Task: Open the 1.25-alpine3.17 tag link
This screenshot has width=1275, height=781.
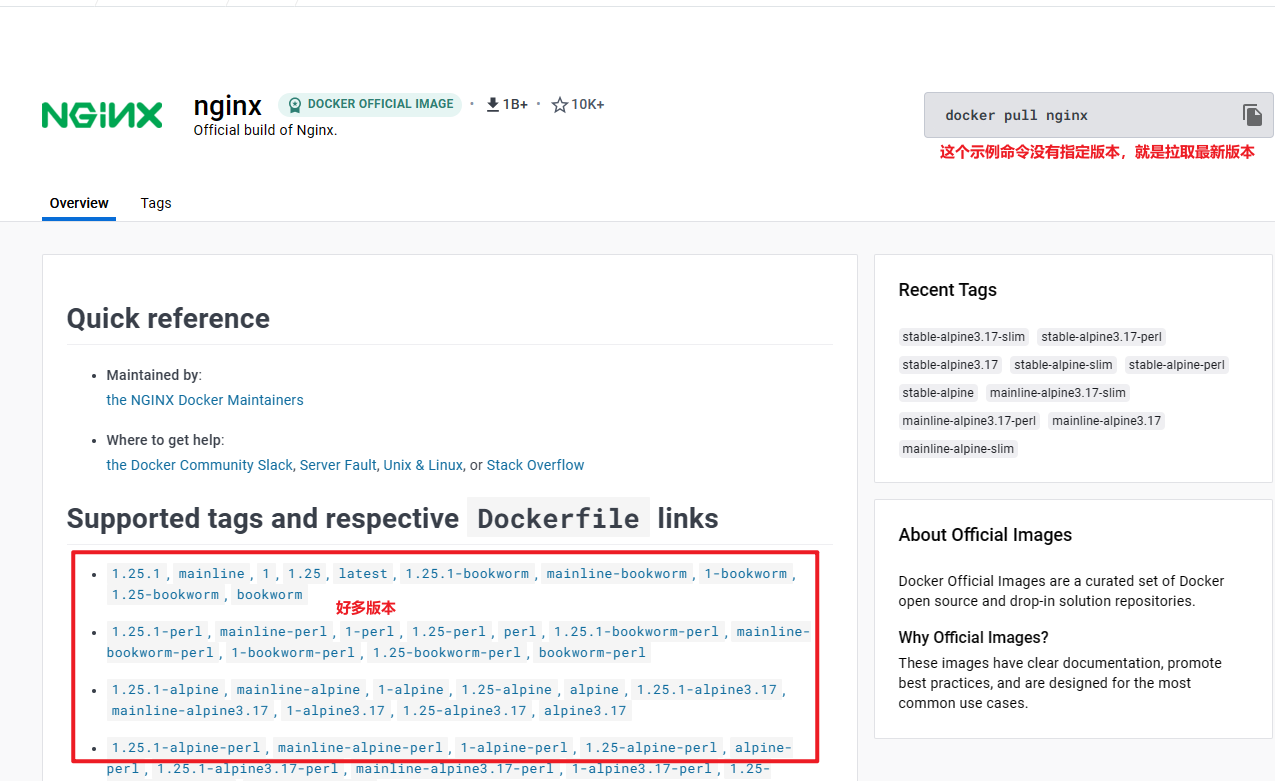Action: point(464,711)
